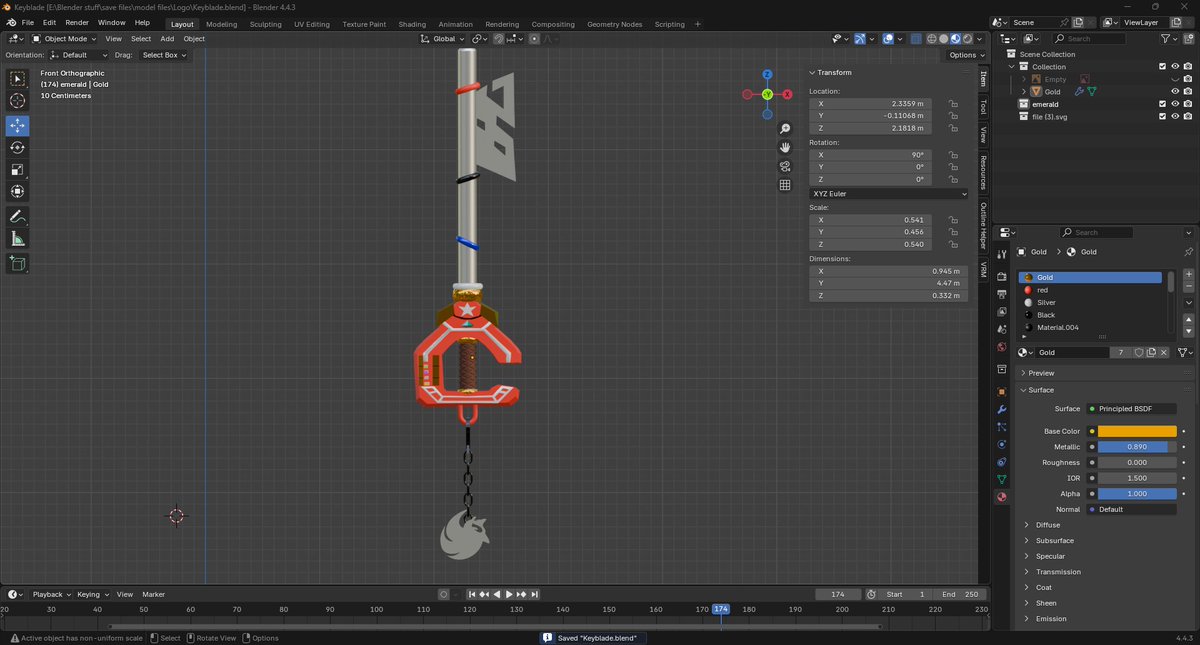Switch to Geometry Nodes workspace tab
This screenshot has width=1200, height=645.
615,24
